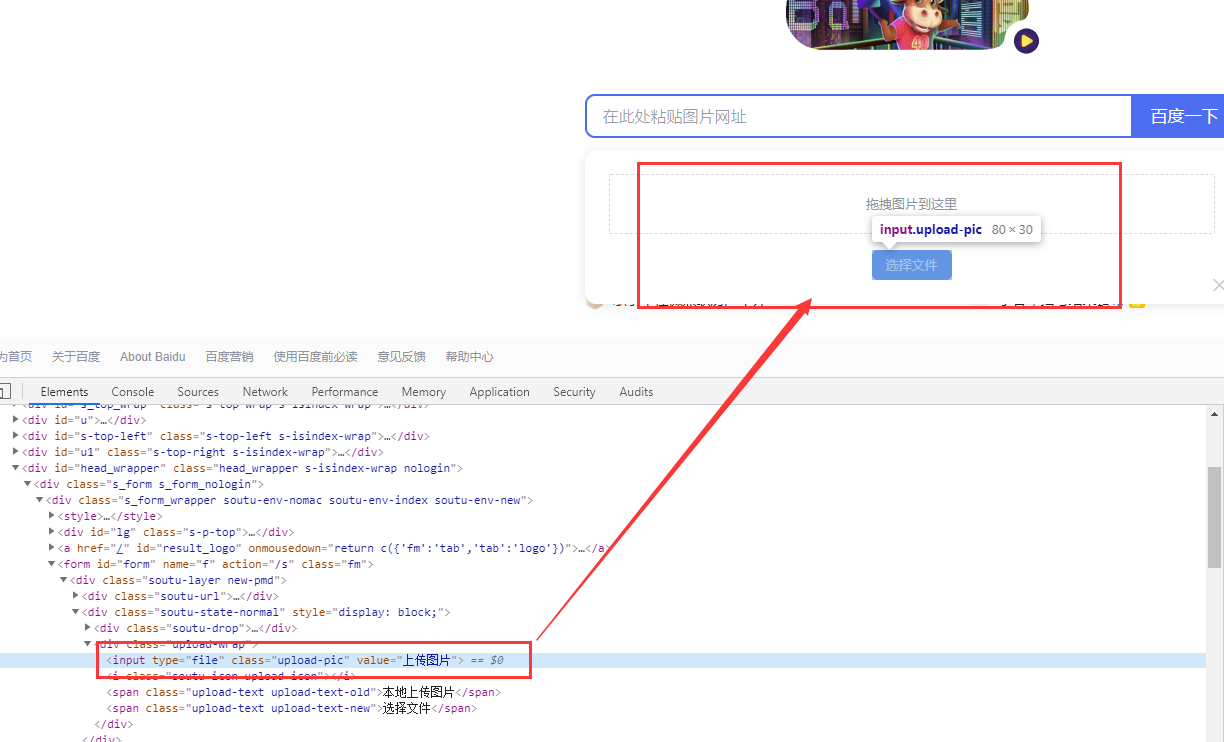Screen dimensions: 1224x742
Task: Expand the soutu-url div node
Action: coord(75,595)
